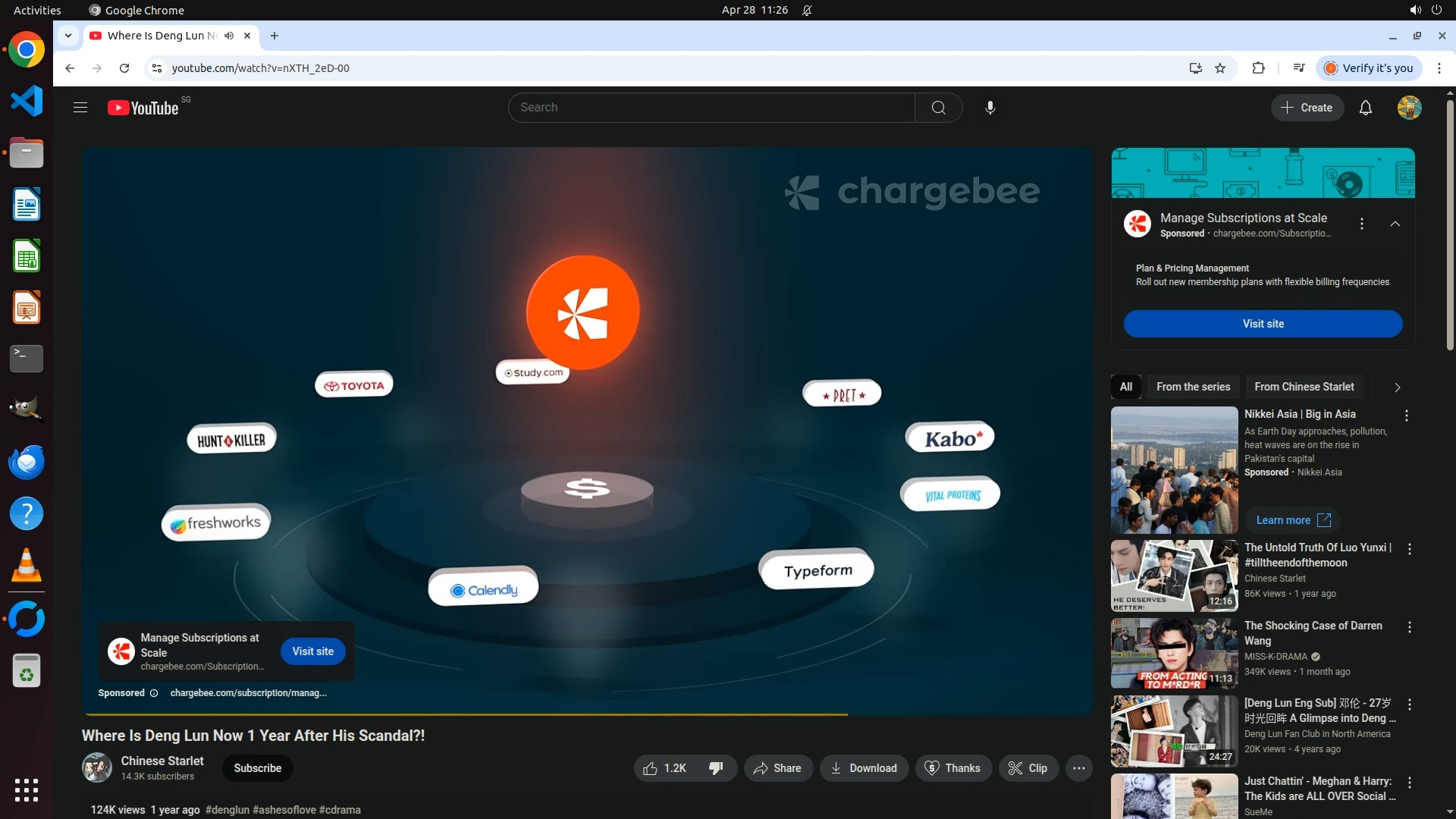This screenshot has width=1456, height=819.
Task: Open the hamburger guide menu
Action: [x=80, y=108]
